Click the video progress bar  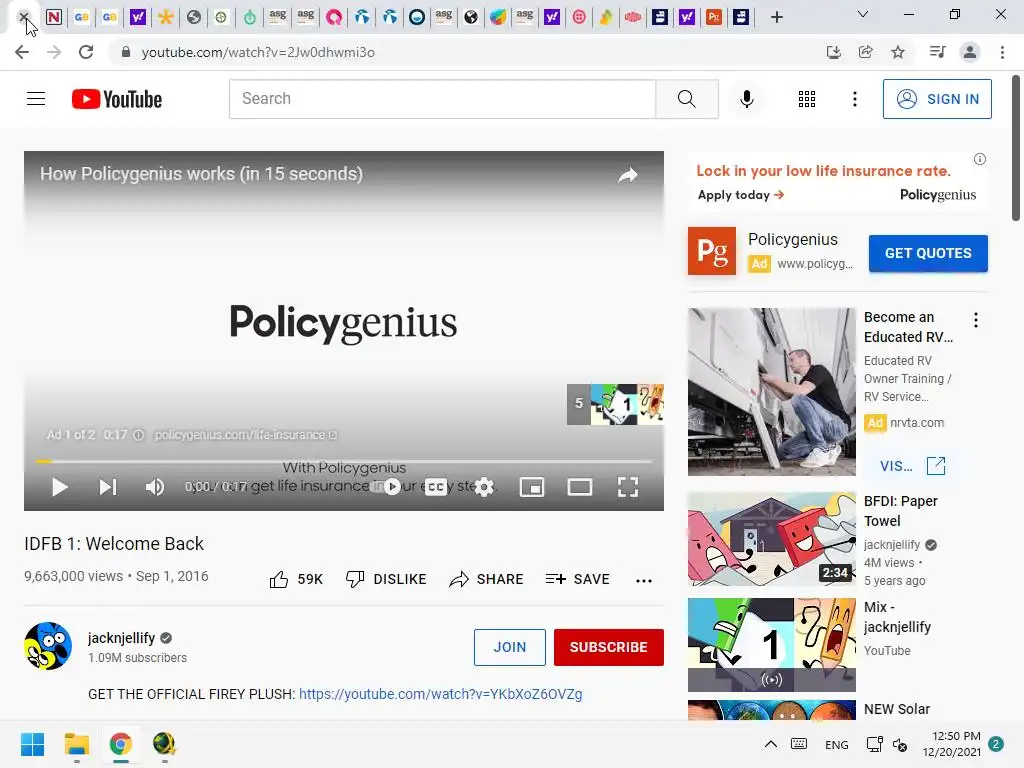344,461
